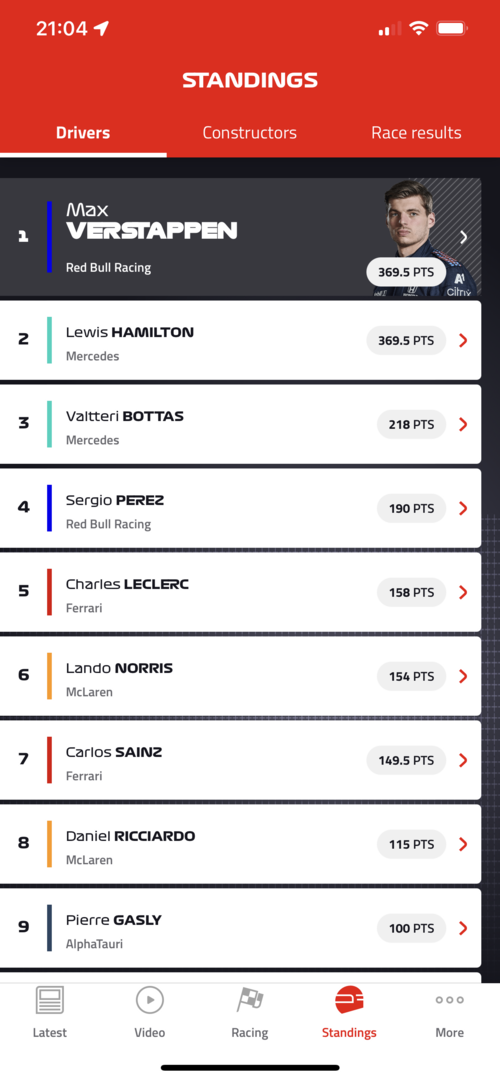Expand Pierre Gasly's red chevron
Image resolution: width=500 pixels, height=1080 pixels.
click(463, 928)
